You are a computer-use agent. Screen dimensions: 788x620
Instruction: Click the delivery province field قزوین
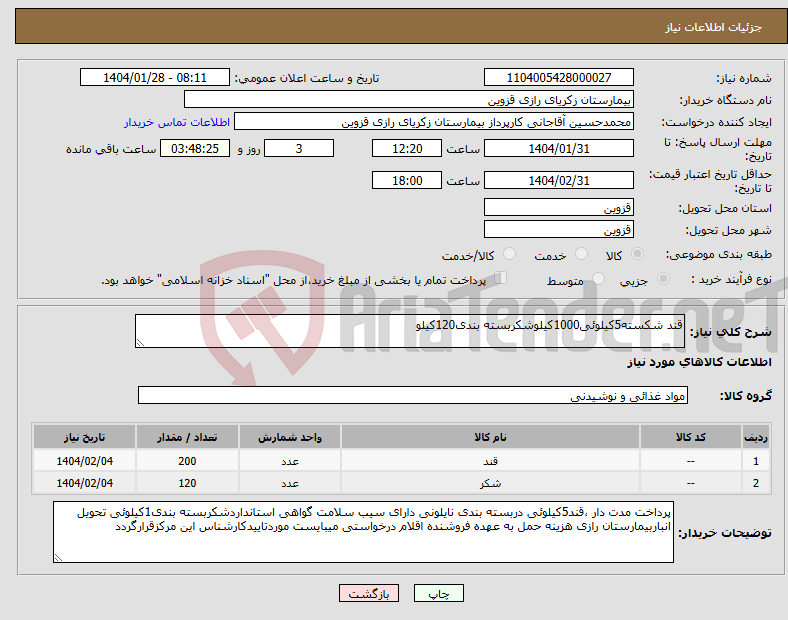coord(558,207)
